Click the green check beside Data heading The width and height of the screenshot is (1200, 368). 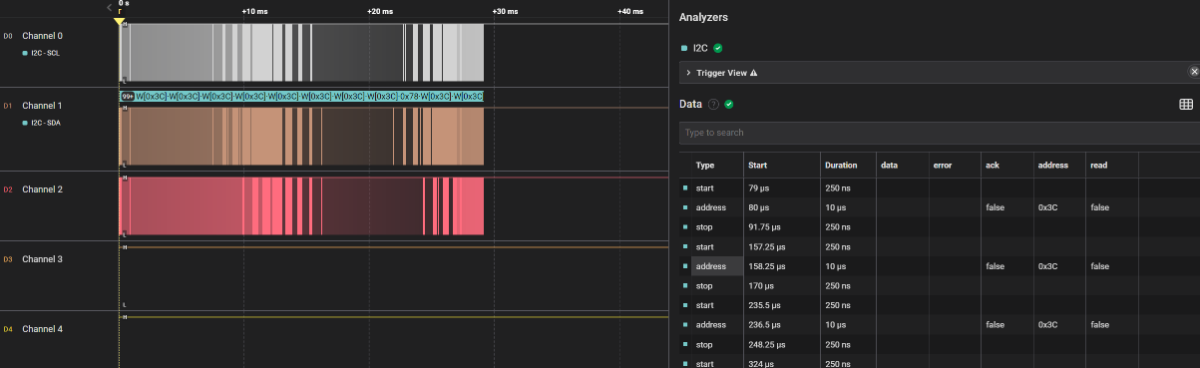pyautogui.click(x=729, y=104)
